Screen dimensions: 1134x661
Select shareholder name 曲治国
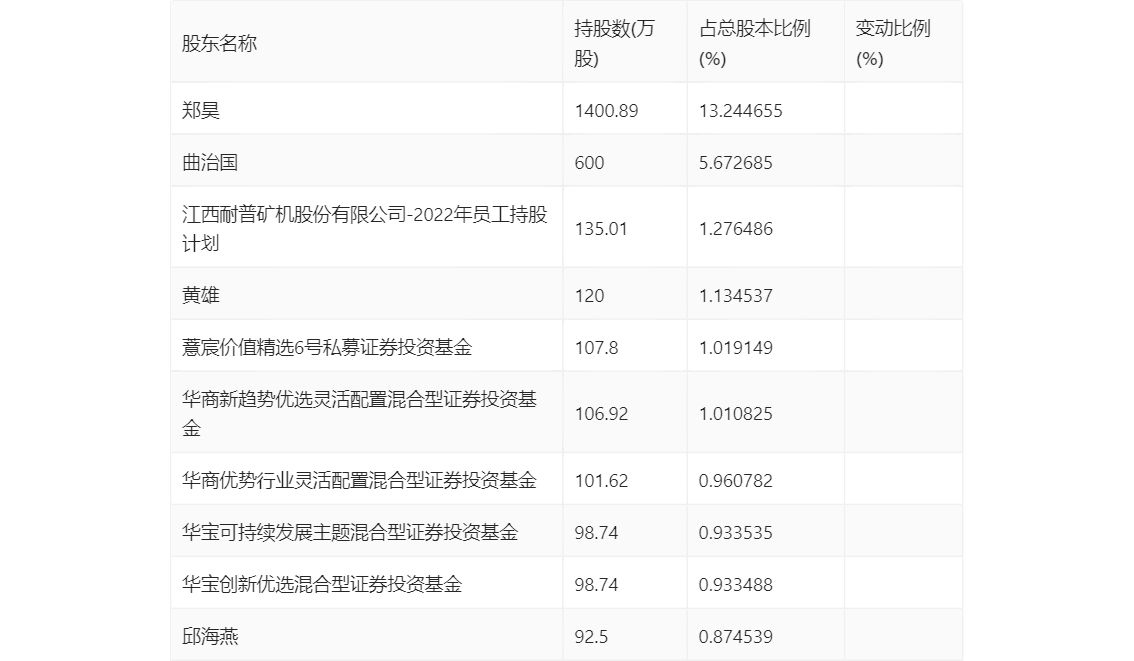point(210,162)
